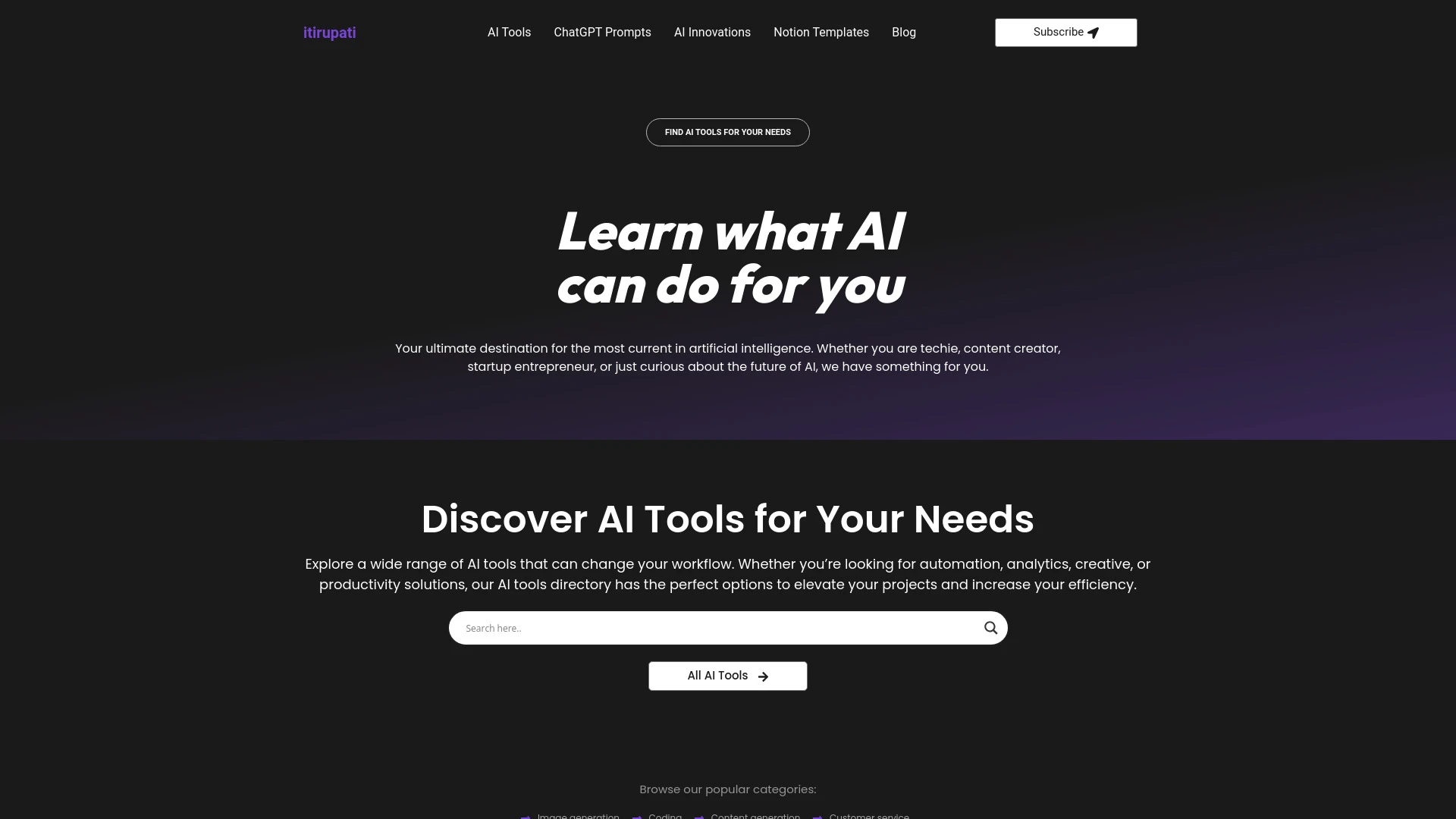Click the All AI Tools arrow icon
Image resolution: width=1456 pixels, height=819 pixels.
(763, 676)
